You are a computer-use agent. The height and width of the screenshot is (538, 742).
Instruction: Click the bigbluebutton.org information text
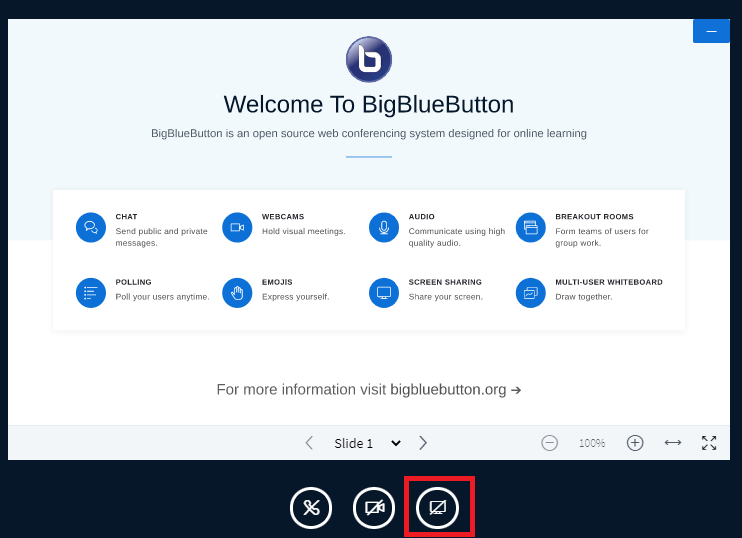tap(369, 389)
